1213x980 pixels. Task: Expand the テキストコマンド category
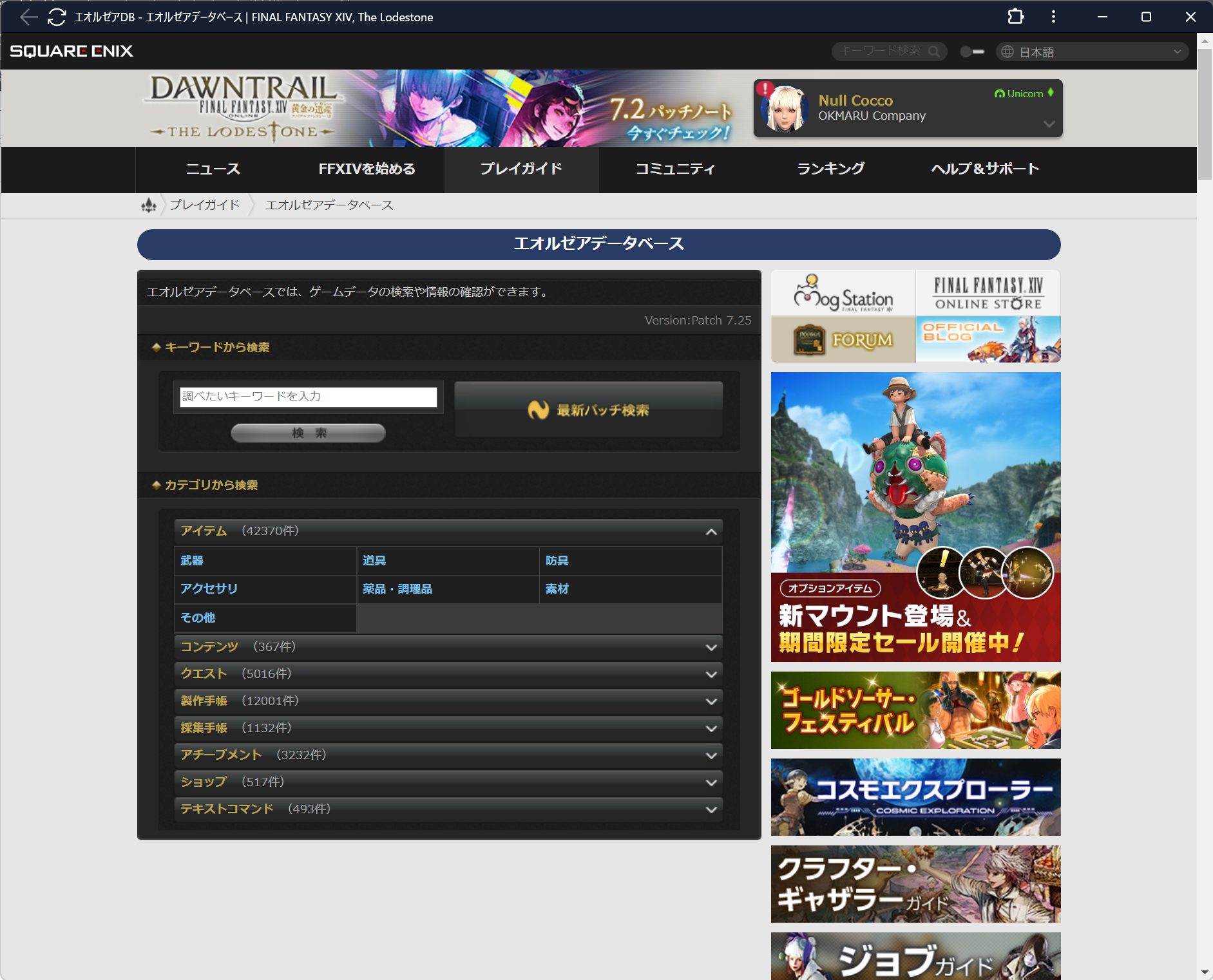click(448, 809)
